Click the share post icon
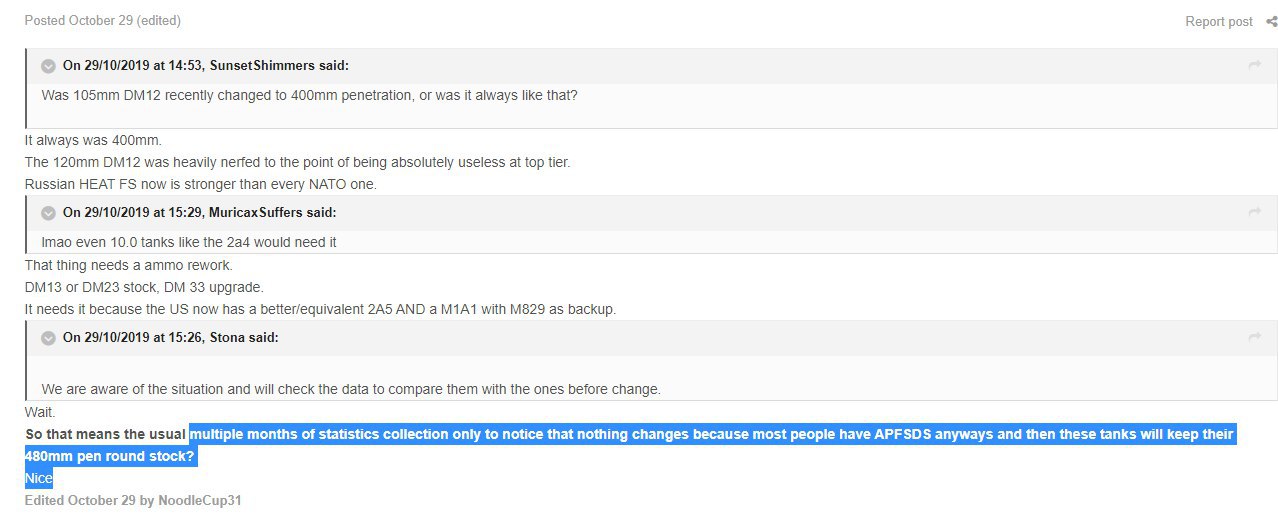The image size is (1278, 515). (x=1271, y=22)
